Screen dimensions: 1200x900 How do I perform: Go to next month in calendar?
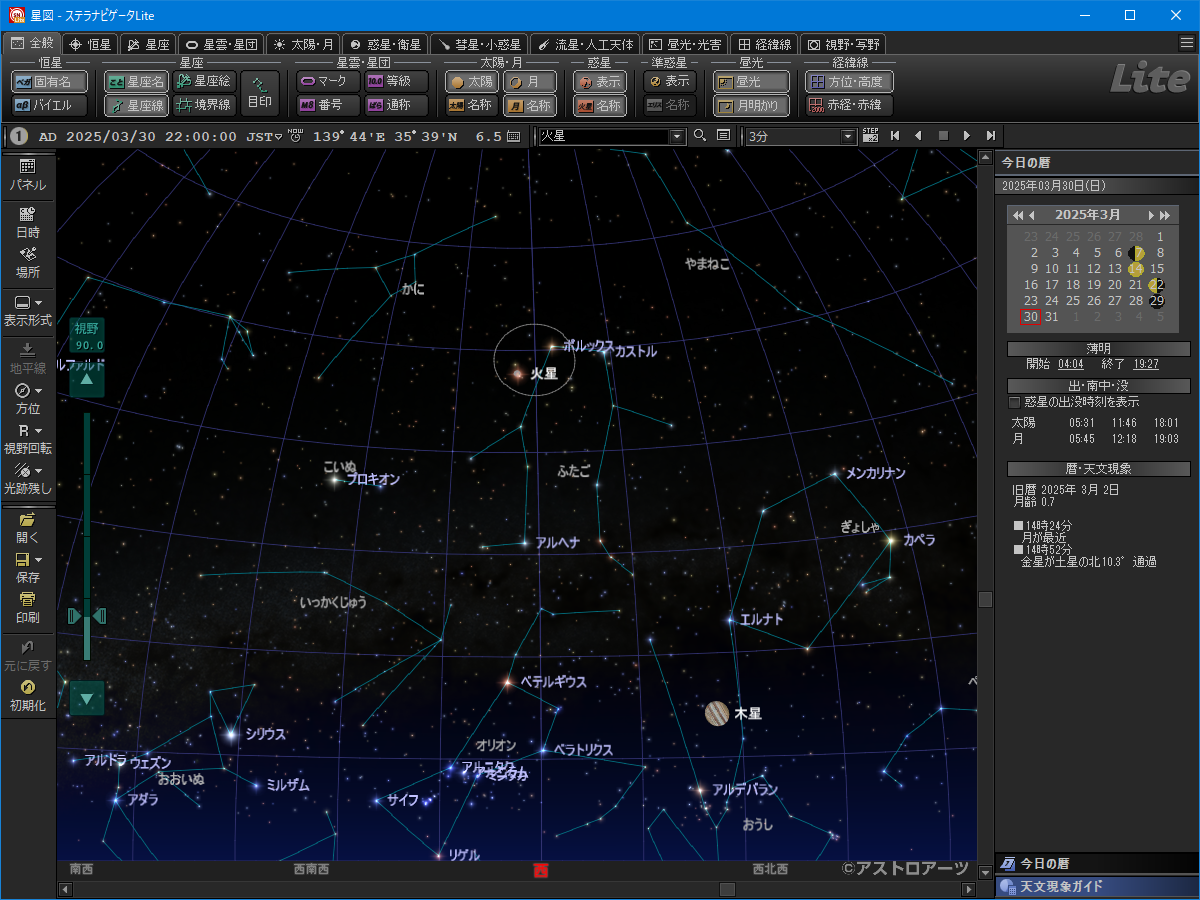[1151, 215]
